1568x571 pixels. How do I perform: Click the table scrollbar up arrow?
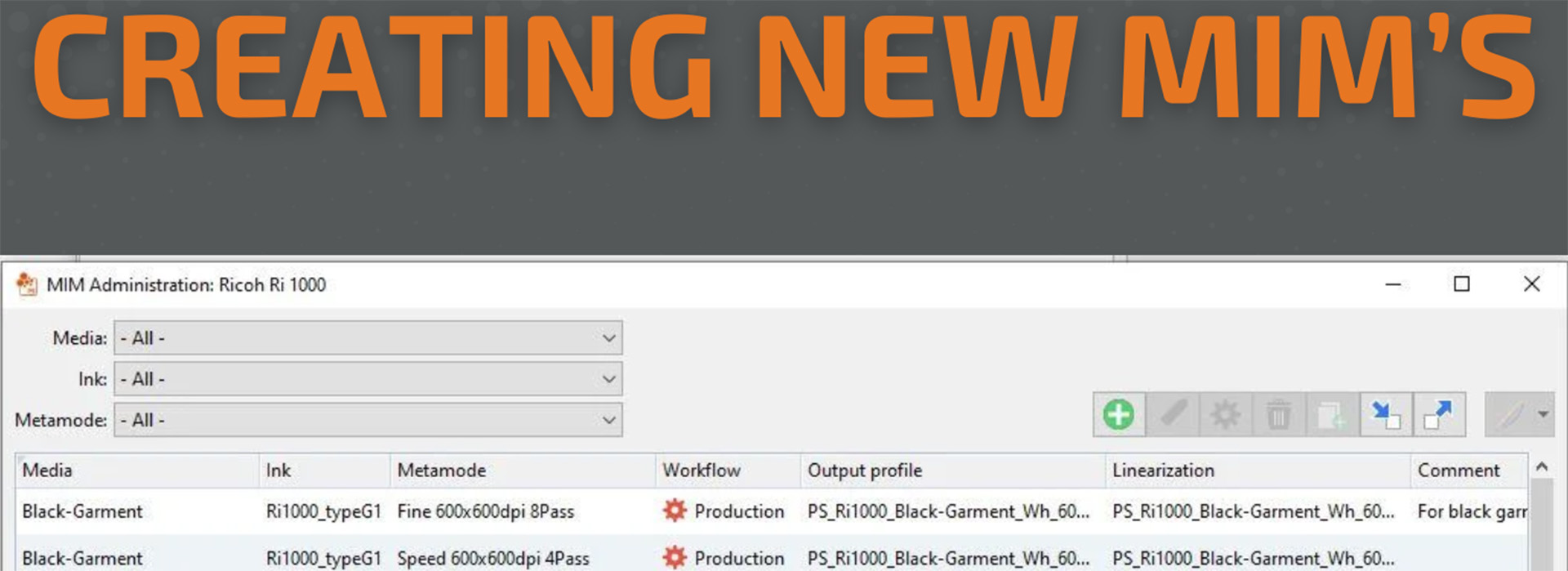click(x=1541, y=467)
